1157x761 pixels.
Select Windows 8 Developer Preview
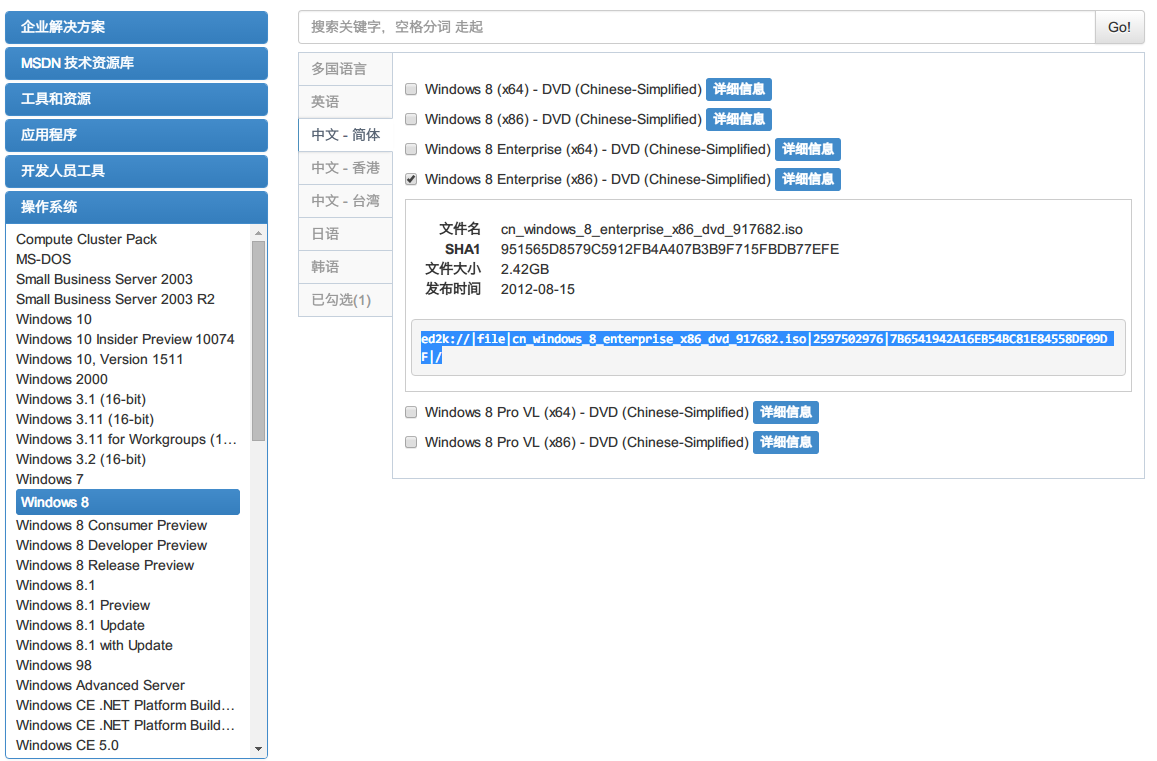coord(111,545)
